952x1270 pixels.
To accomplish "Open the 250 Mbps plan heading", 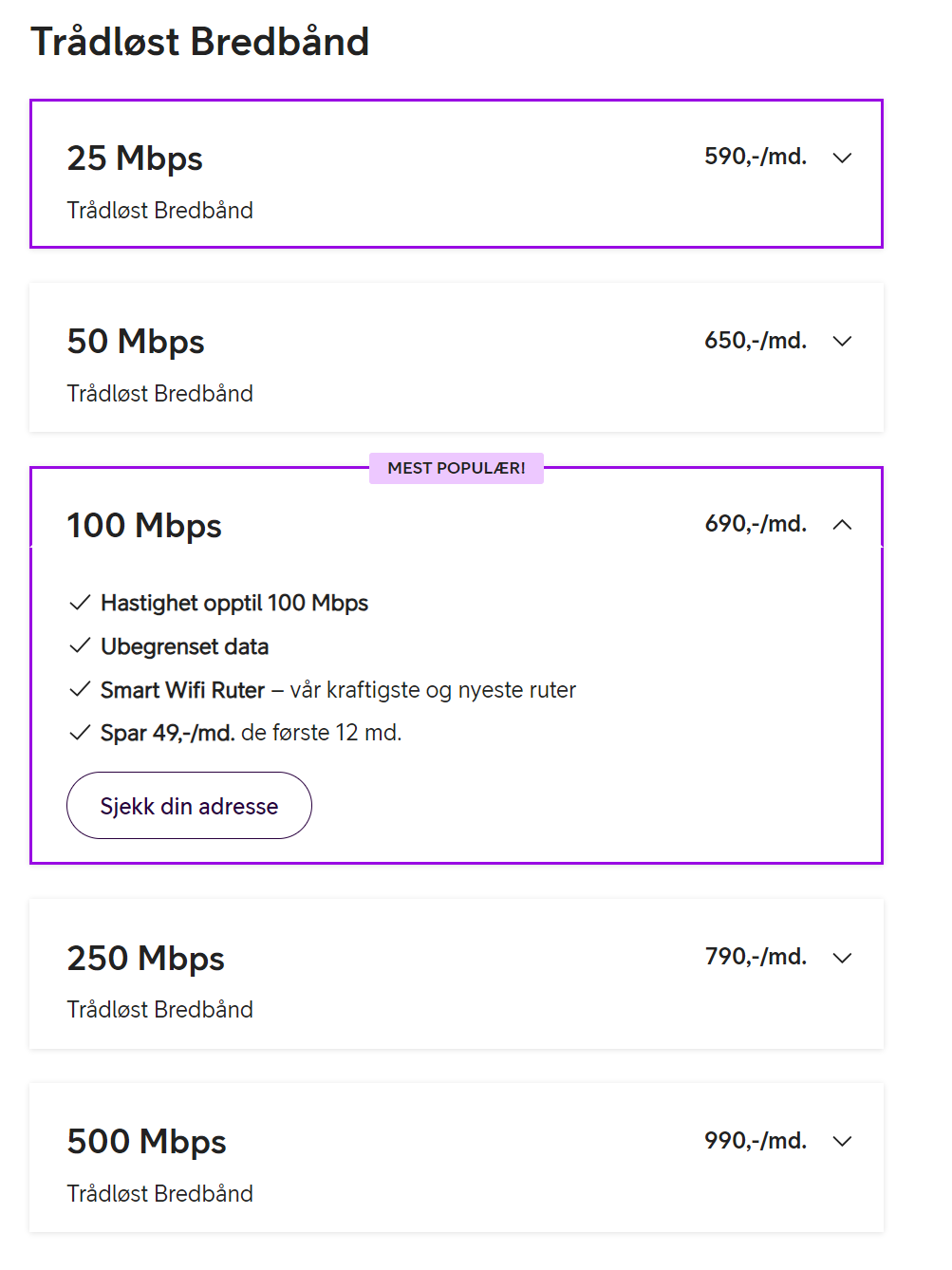I will (146, 959).
